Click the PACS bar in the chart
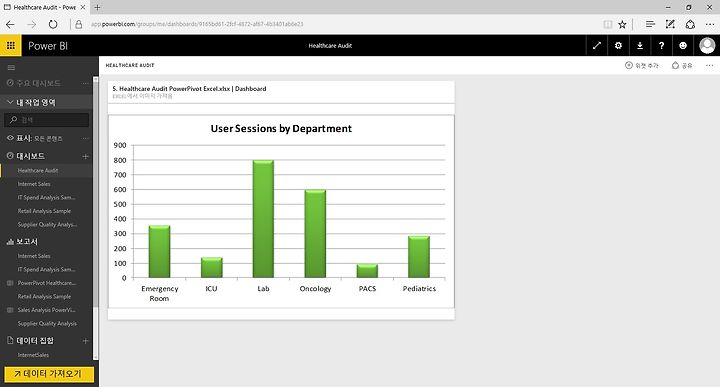 [x=367, y=271]
